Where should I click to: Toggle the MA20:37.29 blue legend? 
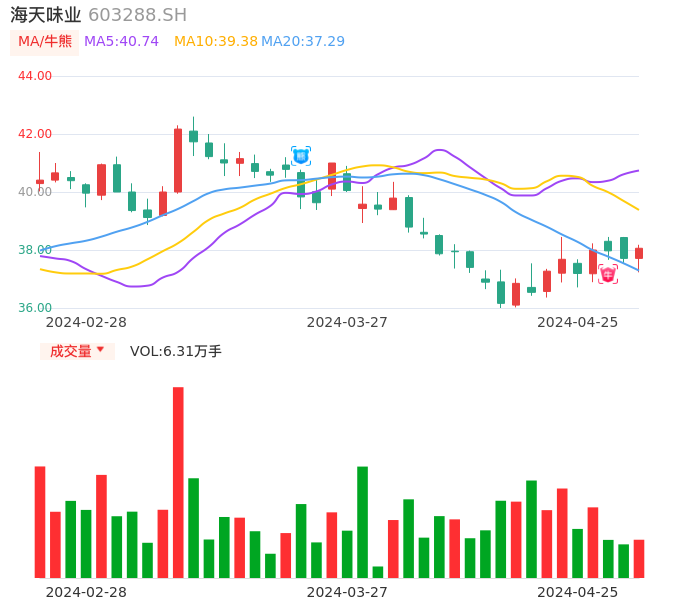point(303,42)
